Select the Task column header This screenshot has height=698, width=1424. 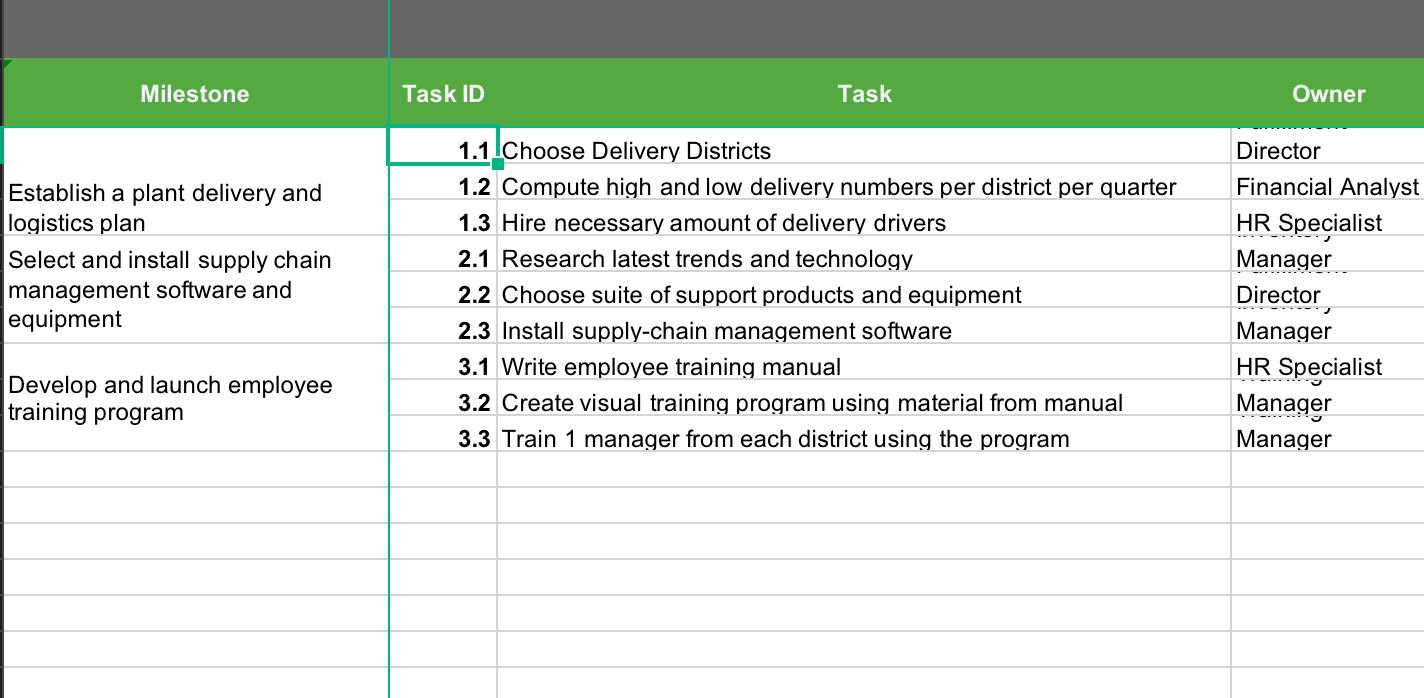pos(863,93)
